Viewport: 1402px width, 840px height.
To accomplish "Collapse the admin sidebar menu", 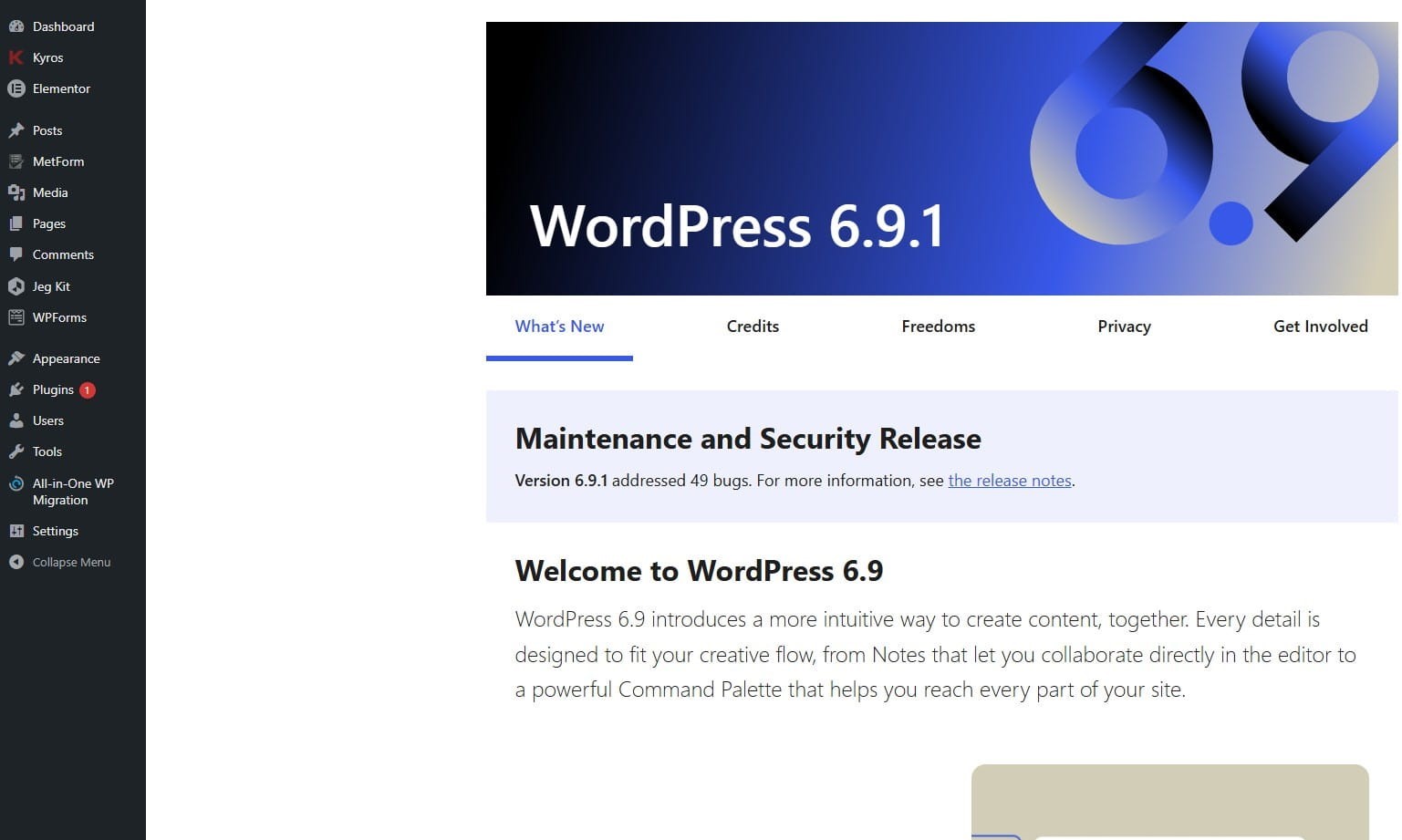I will coord(71,562).
